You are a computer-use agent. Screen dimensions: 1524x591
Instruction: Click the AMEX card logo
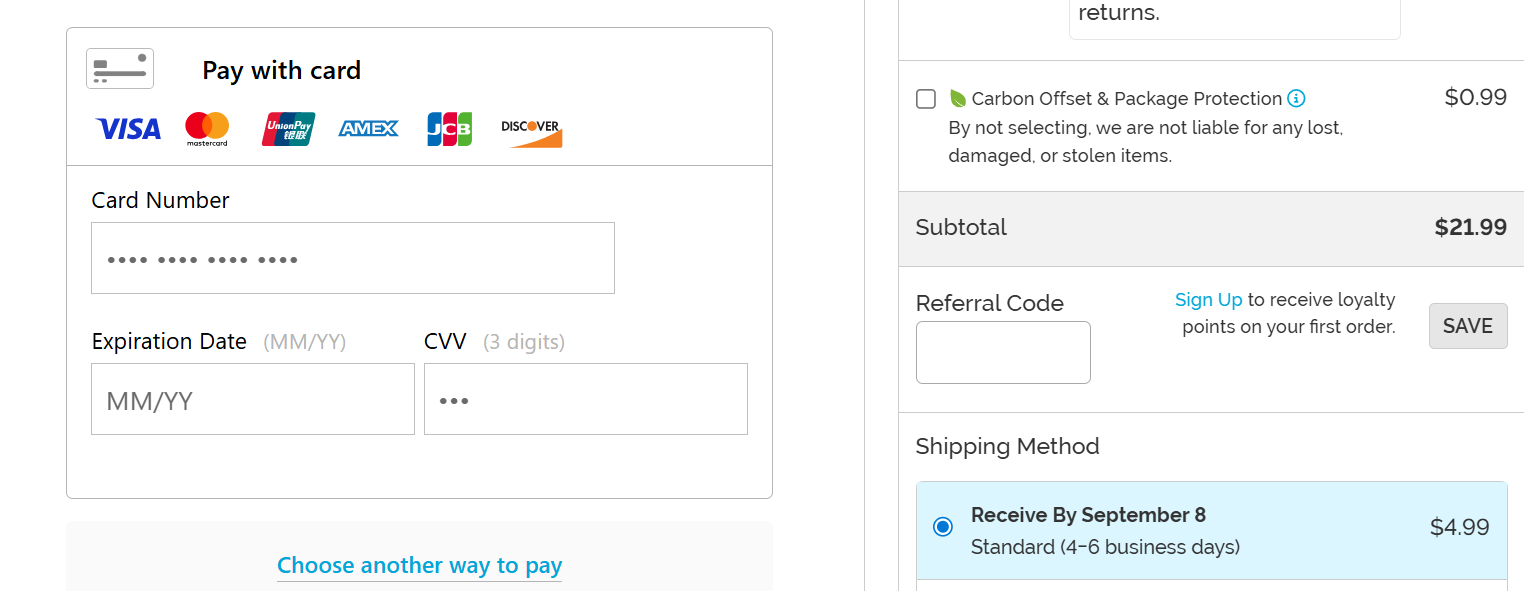(369, 129)
